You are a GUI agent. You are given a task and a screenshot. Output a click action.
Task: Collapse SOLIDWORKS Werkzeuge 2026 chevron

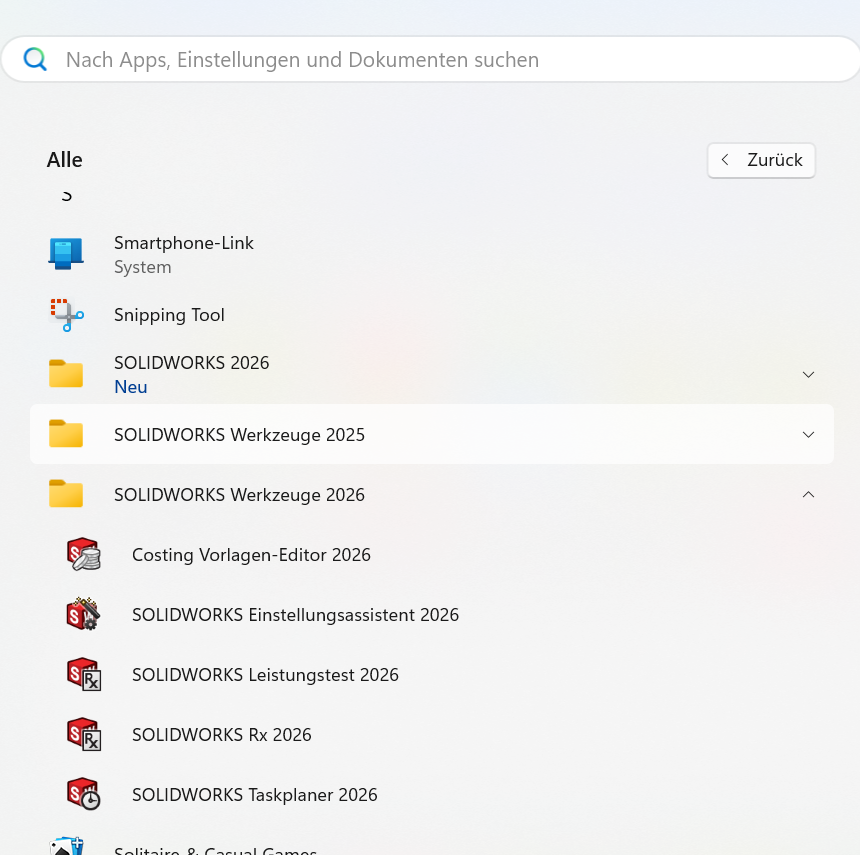coord(808,495)
